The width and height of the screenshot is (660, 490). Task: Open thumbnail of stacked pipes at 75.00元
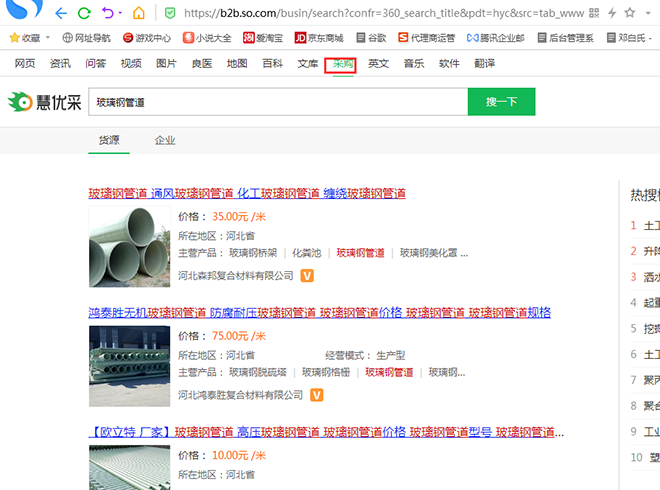(x=130, y=366)
